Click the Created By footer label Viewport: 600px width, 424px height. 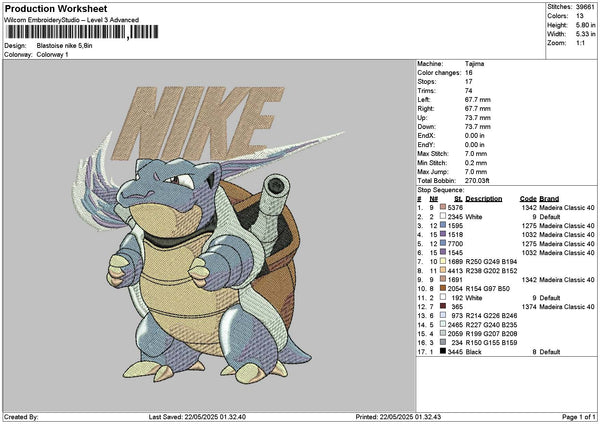coord(21,417)
